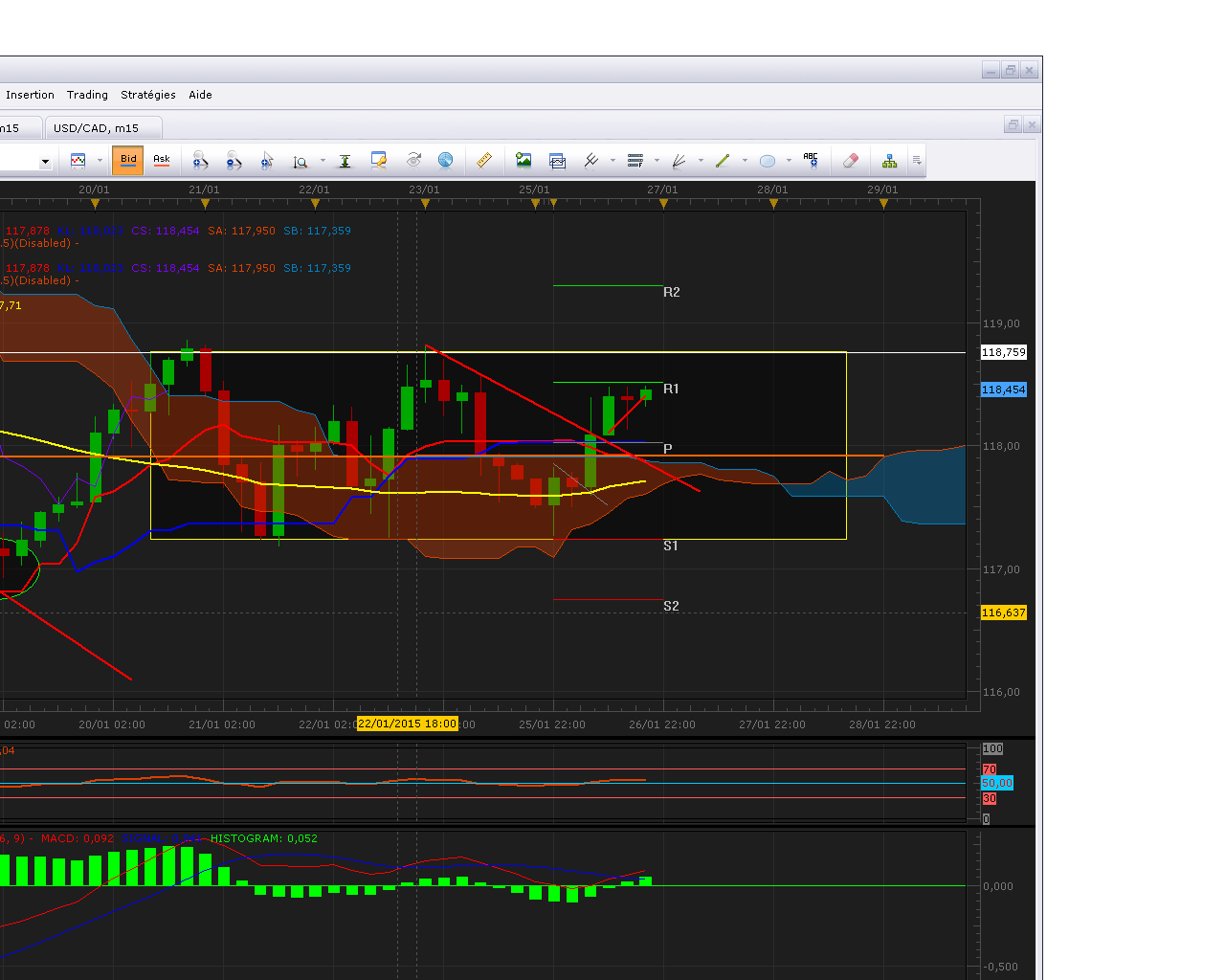The image size is (1225, 980).
Task: Select the ABC text label tool
Action: pyautogui.click(x=811, y=161)
